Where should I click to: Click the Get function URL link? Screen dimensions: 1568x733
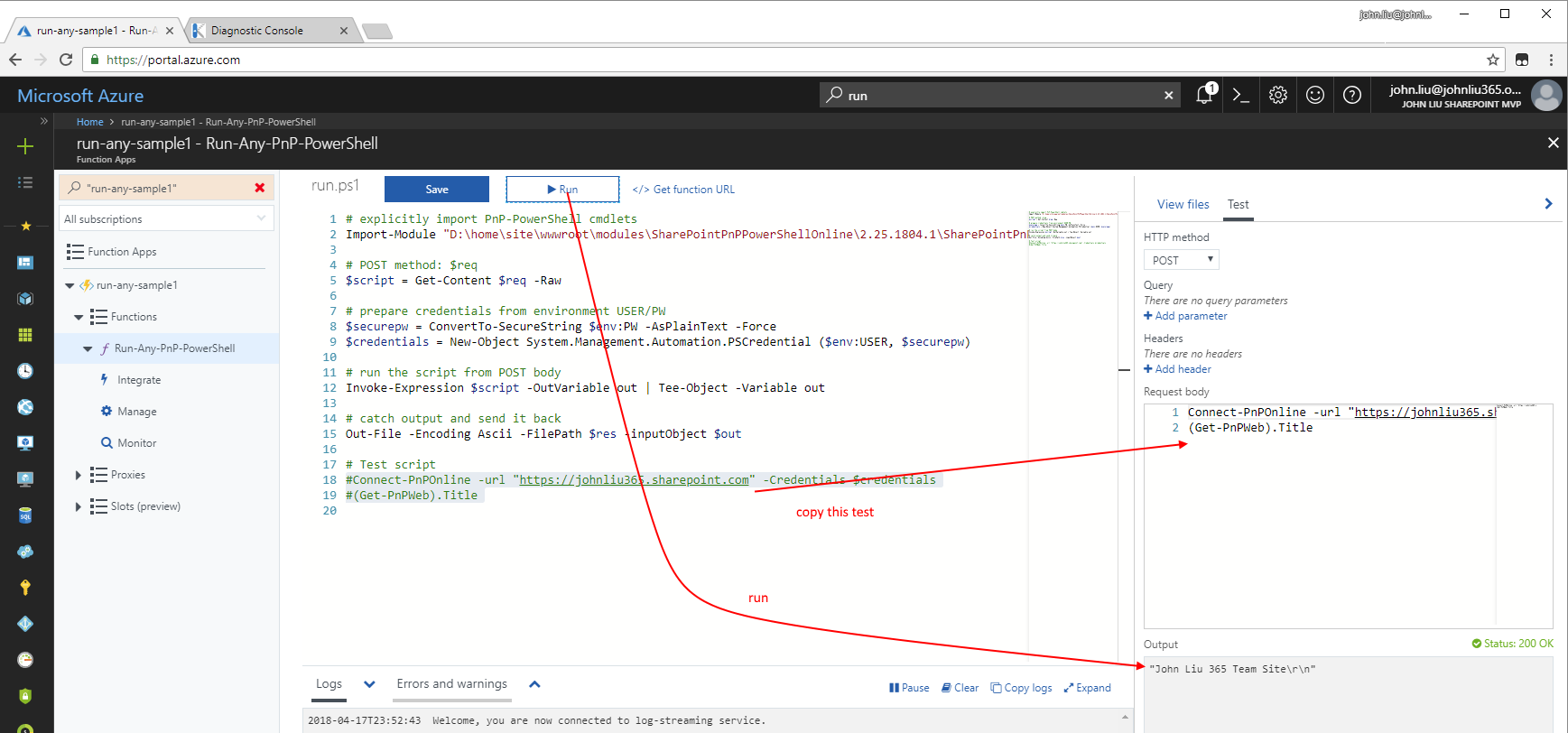[684, 190]
